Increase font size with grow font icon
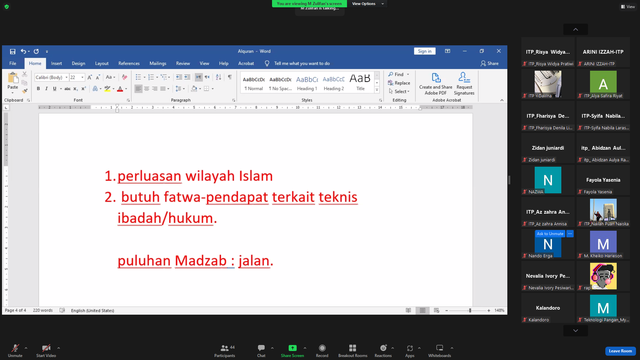This screenshot has height=360, width=640. [90, 77]
